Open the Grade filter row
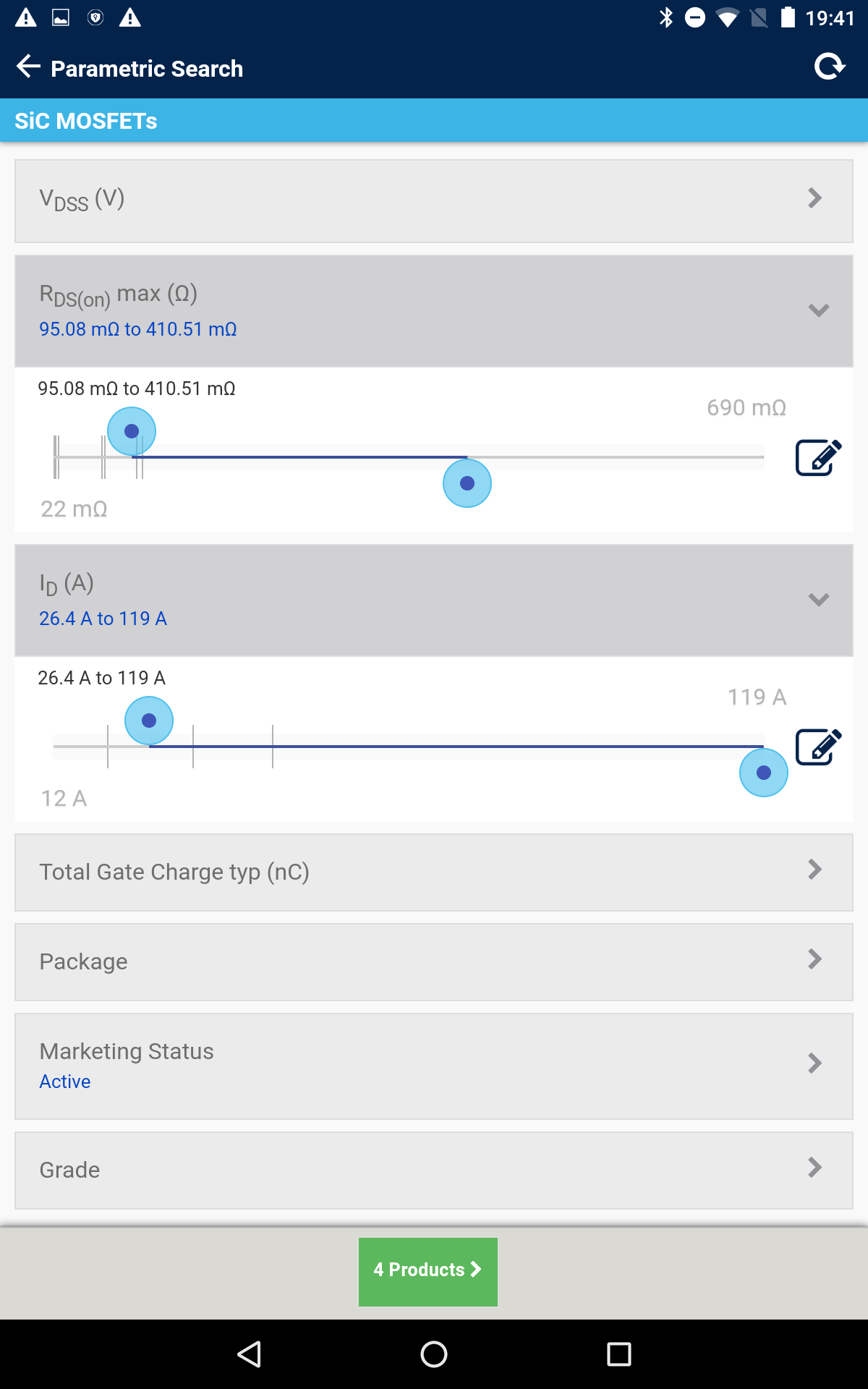 click(x=434, y=1171)
